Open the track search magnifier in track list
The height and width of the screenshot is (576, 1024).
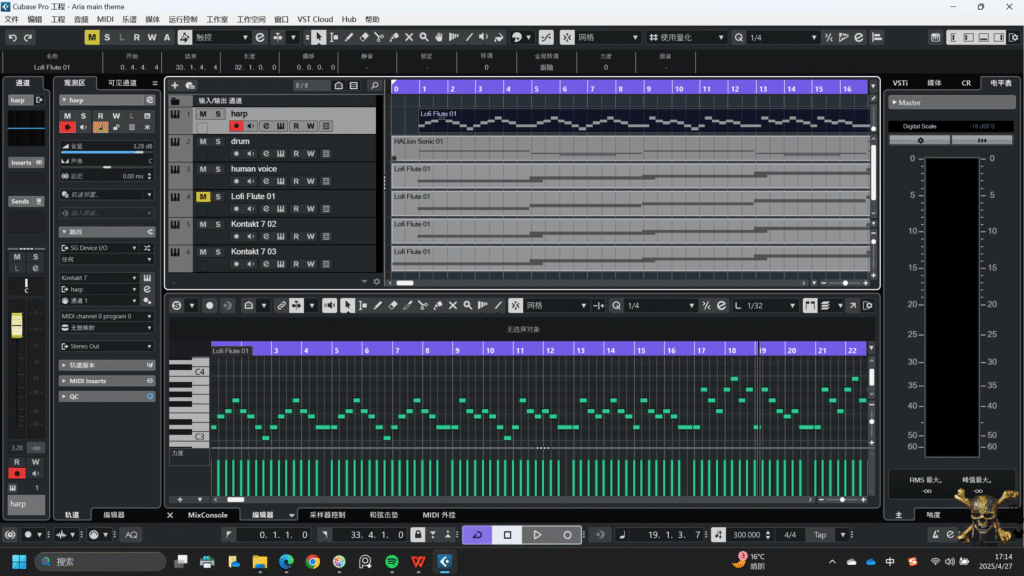pyautogui.click(x=374, y=86)
